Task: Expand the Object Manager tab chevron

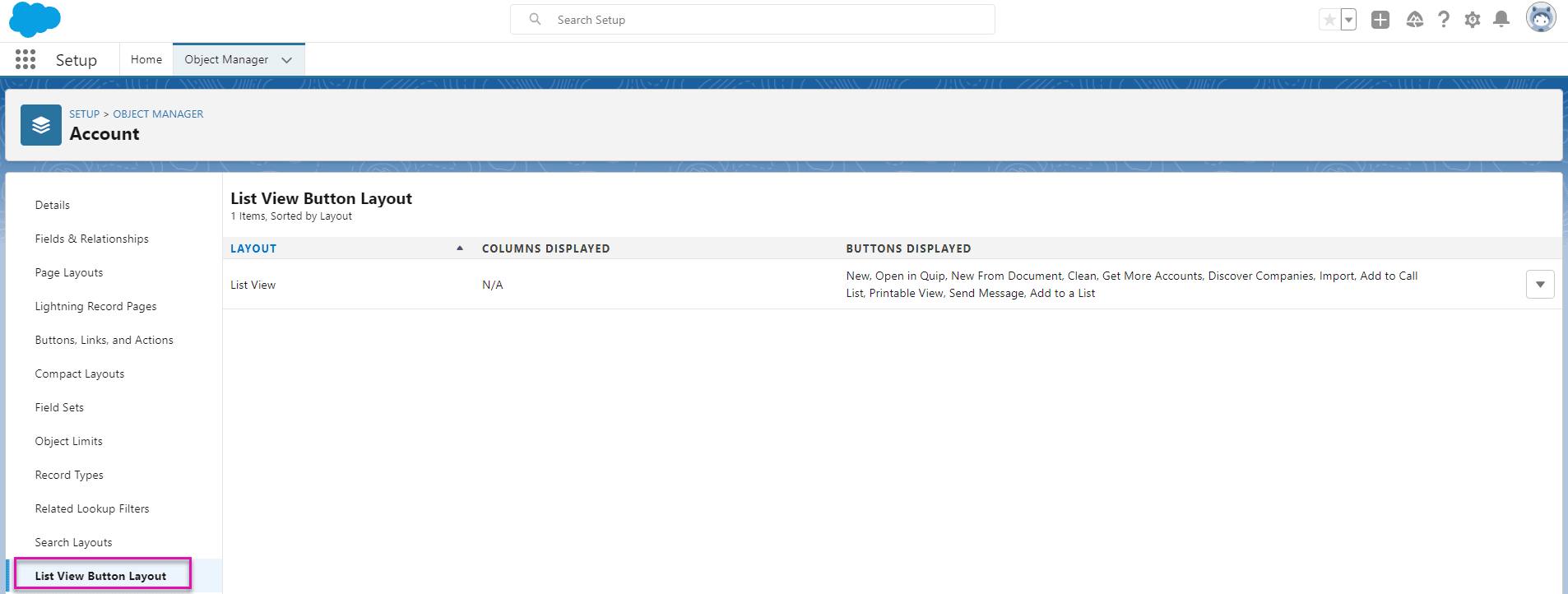Action: click(x=286, y=60)
